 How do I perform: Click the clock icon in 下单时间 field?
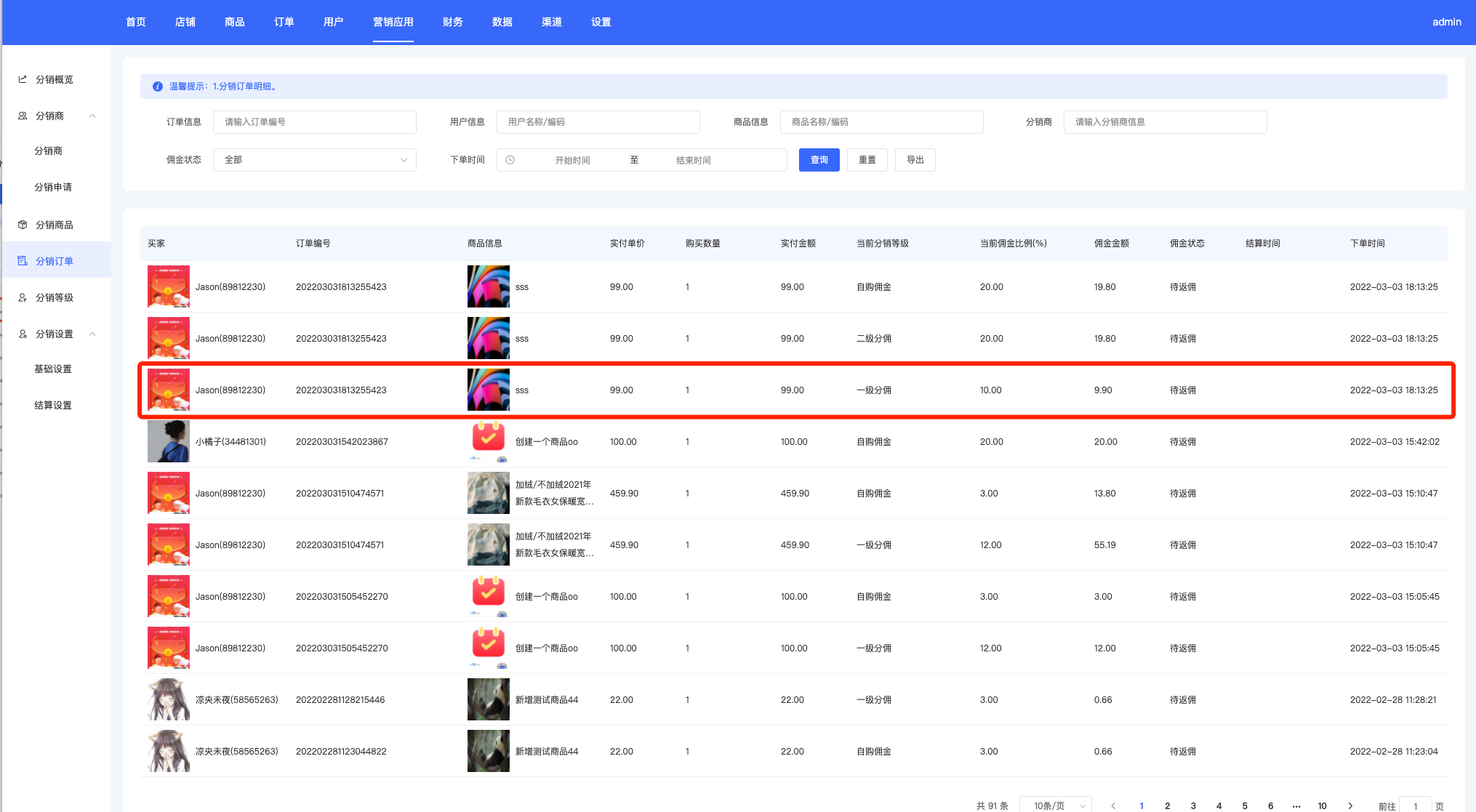click(x=510, y=160)
